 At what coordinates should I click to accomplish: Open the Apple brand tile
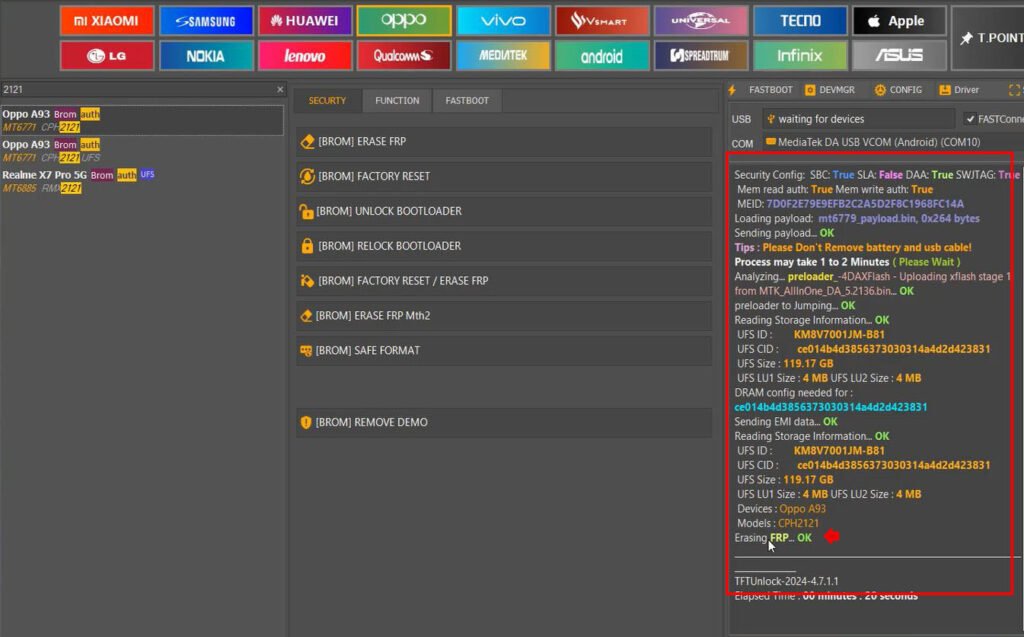(899, 21)
